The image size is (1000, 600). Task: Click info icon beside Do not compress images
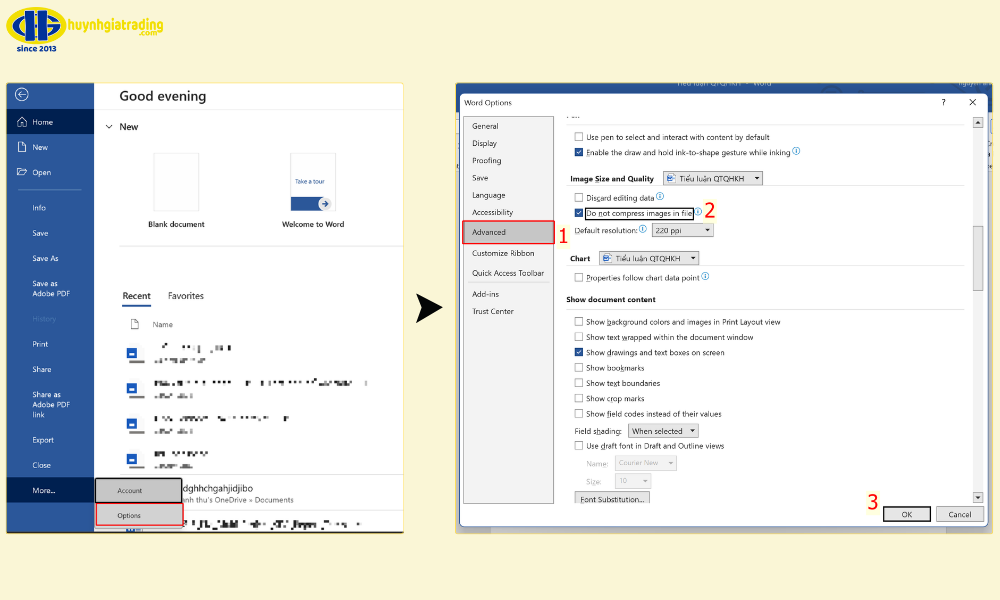click(x=698, y=212)
